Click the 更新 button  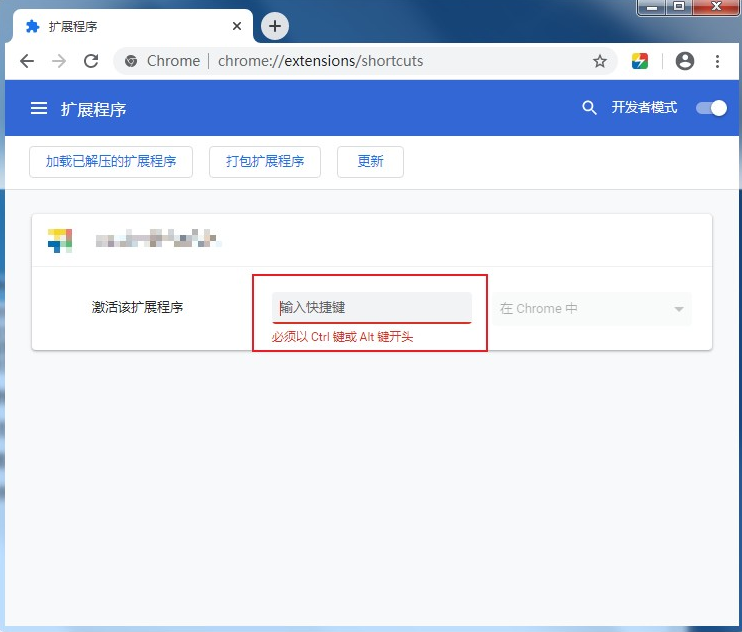click(x=370, y=162)
